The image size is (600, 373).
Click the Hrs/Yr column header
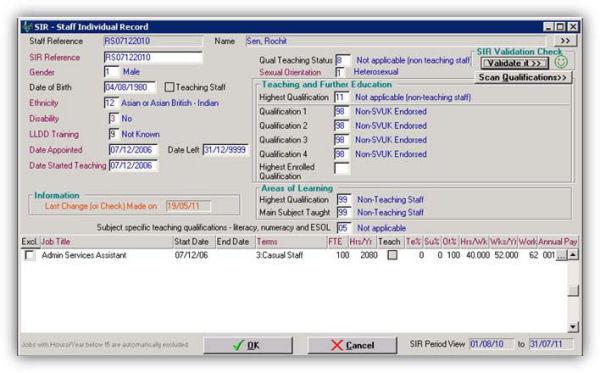tap(361, 242)
